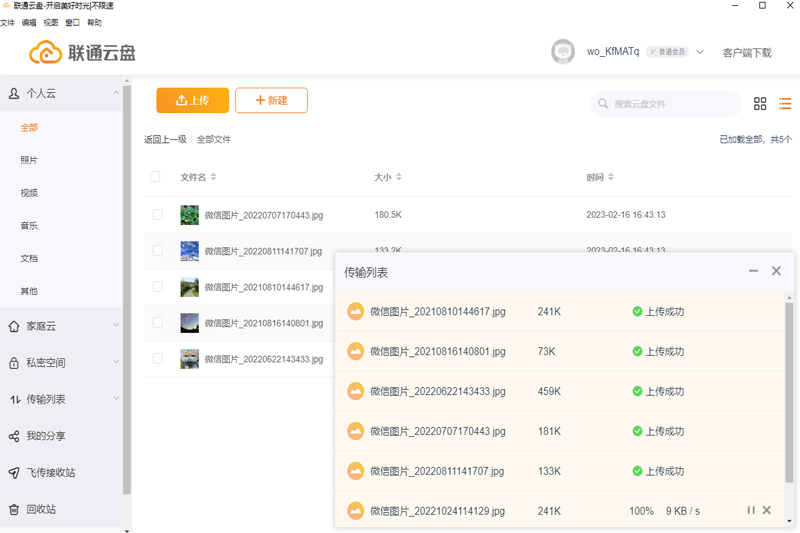The image size is (800, 533).
Task: Open 回收站 recycle bin
Action: point(41,509)
